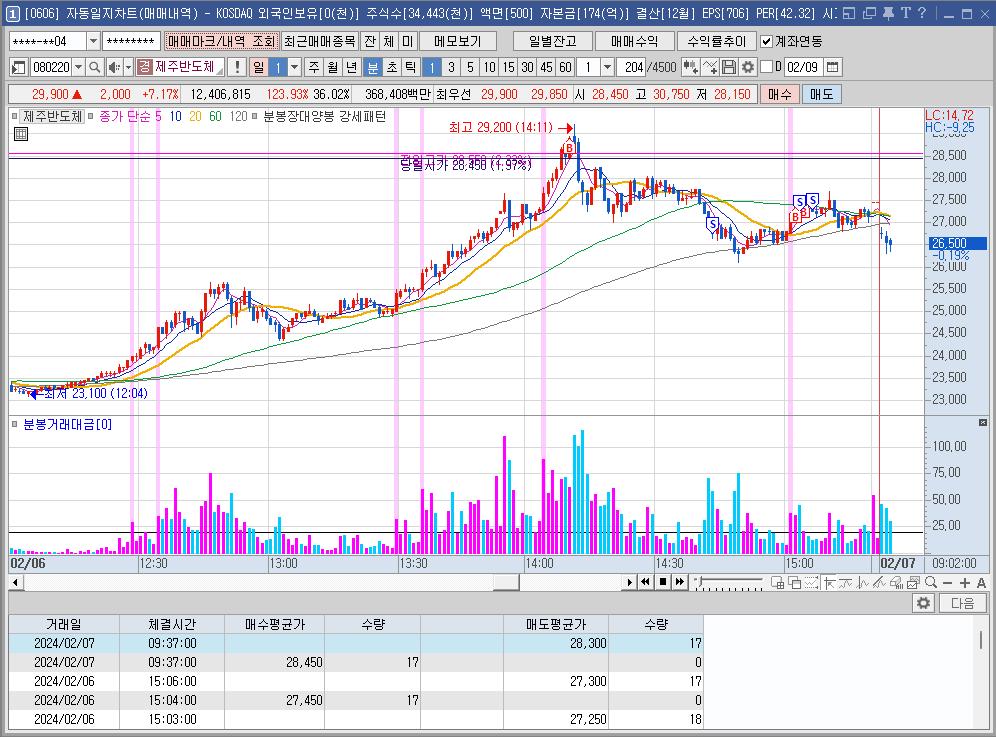
Task: Click the eraser with bars icon
Action: (x=896, y=583)
